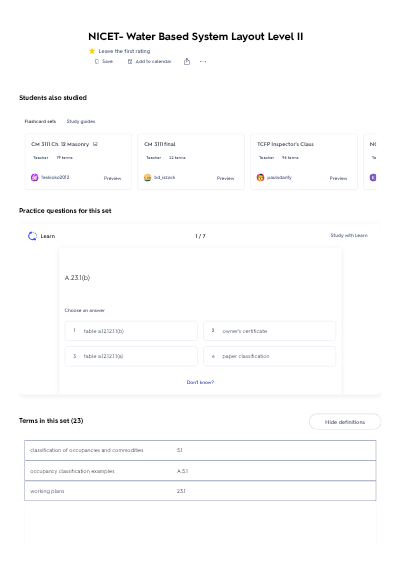Switch to the Study guides tab
The height and width of the screenshot is (565, 400).
point(81,121)
